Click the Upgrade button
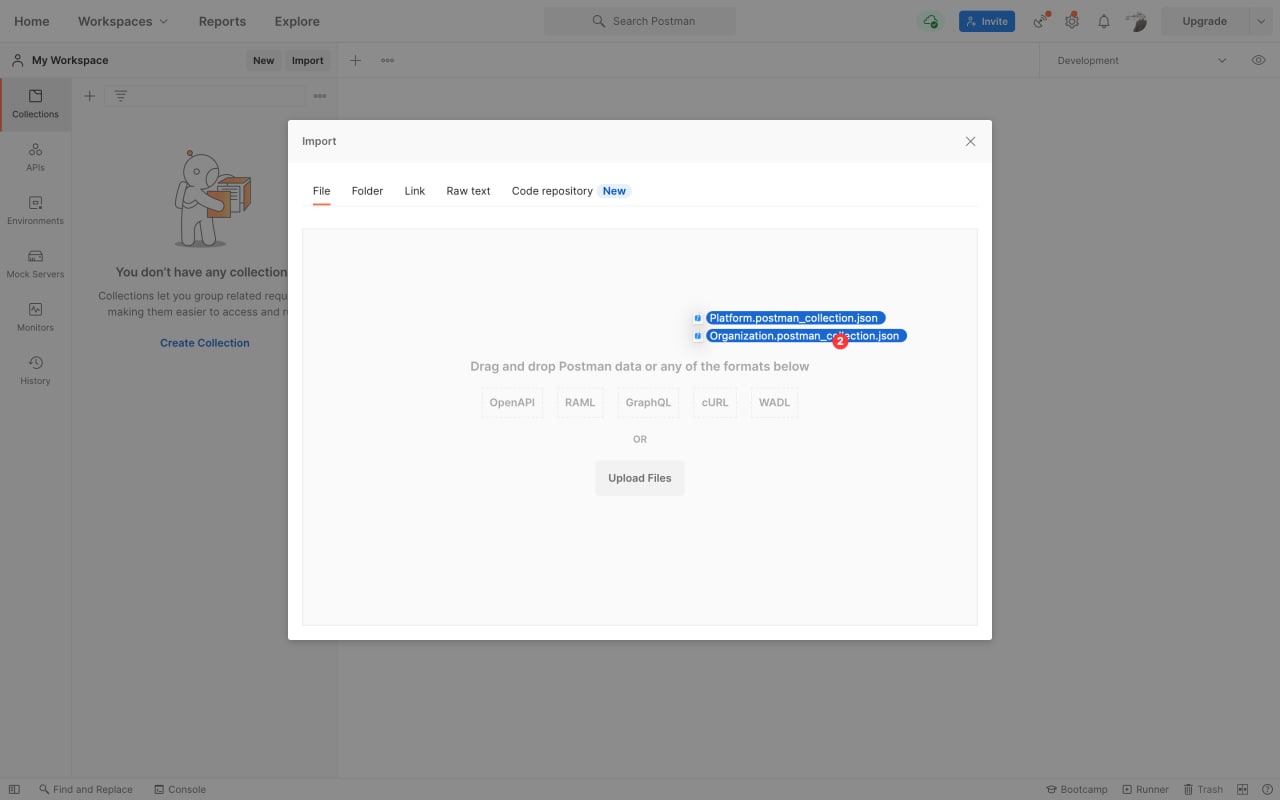This screenshot has height=800, width=1280. (x=1204, y=21)
